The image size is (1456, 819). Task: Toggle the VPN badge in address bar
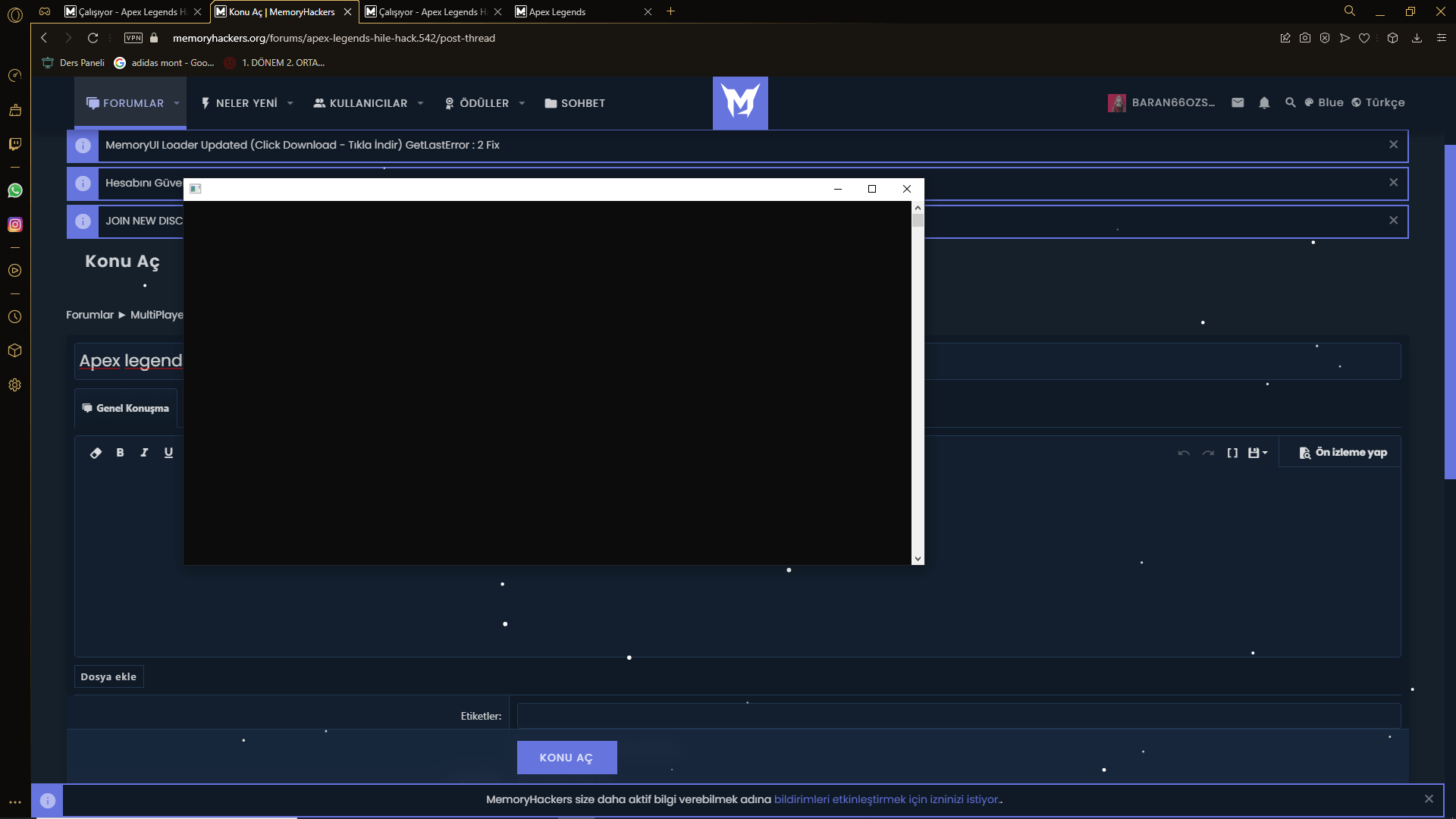[x=133, y=38]
